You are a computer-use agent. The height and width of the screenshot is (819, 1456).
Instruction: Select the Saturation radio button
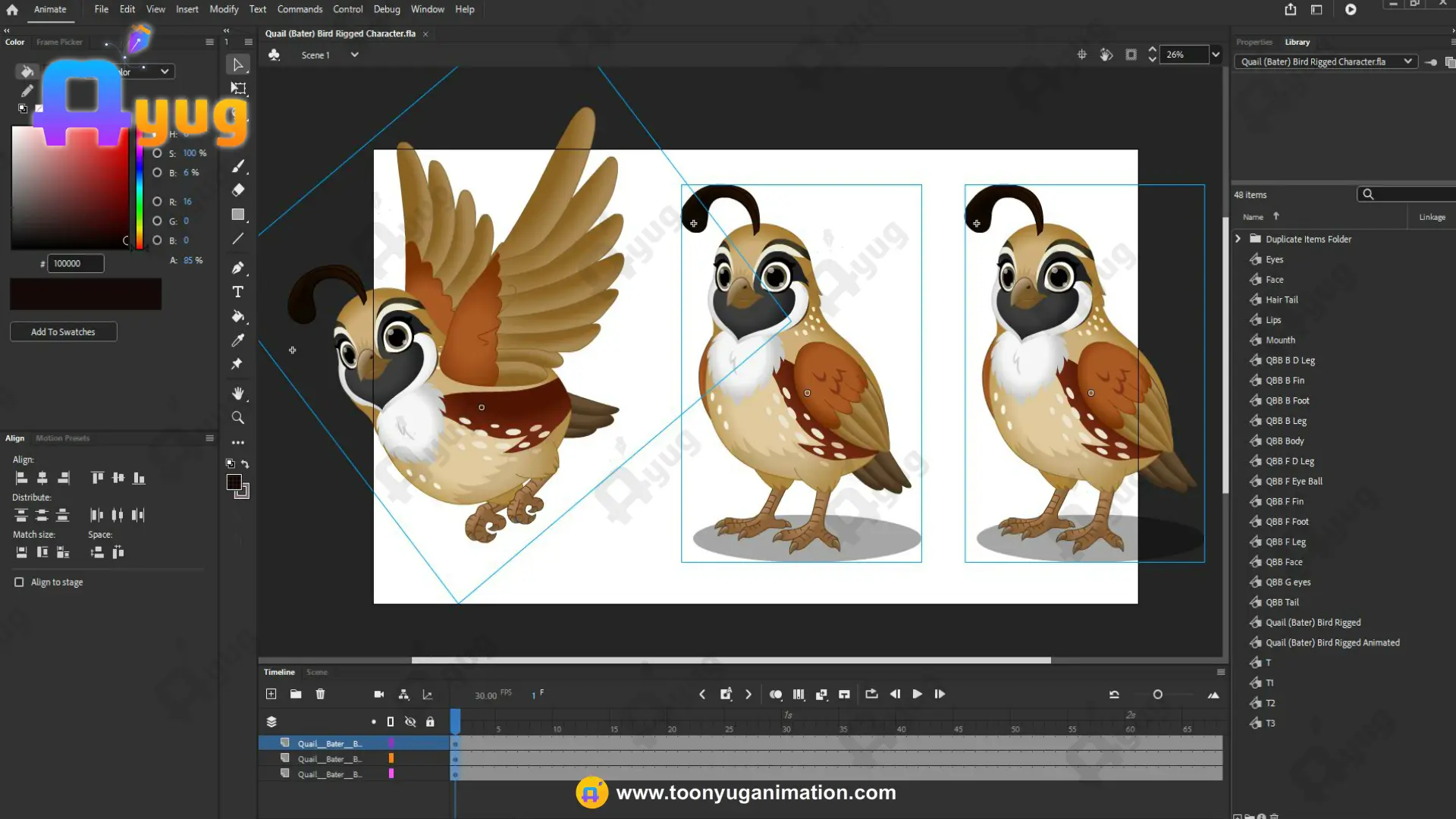(157, 153)
